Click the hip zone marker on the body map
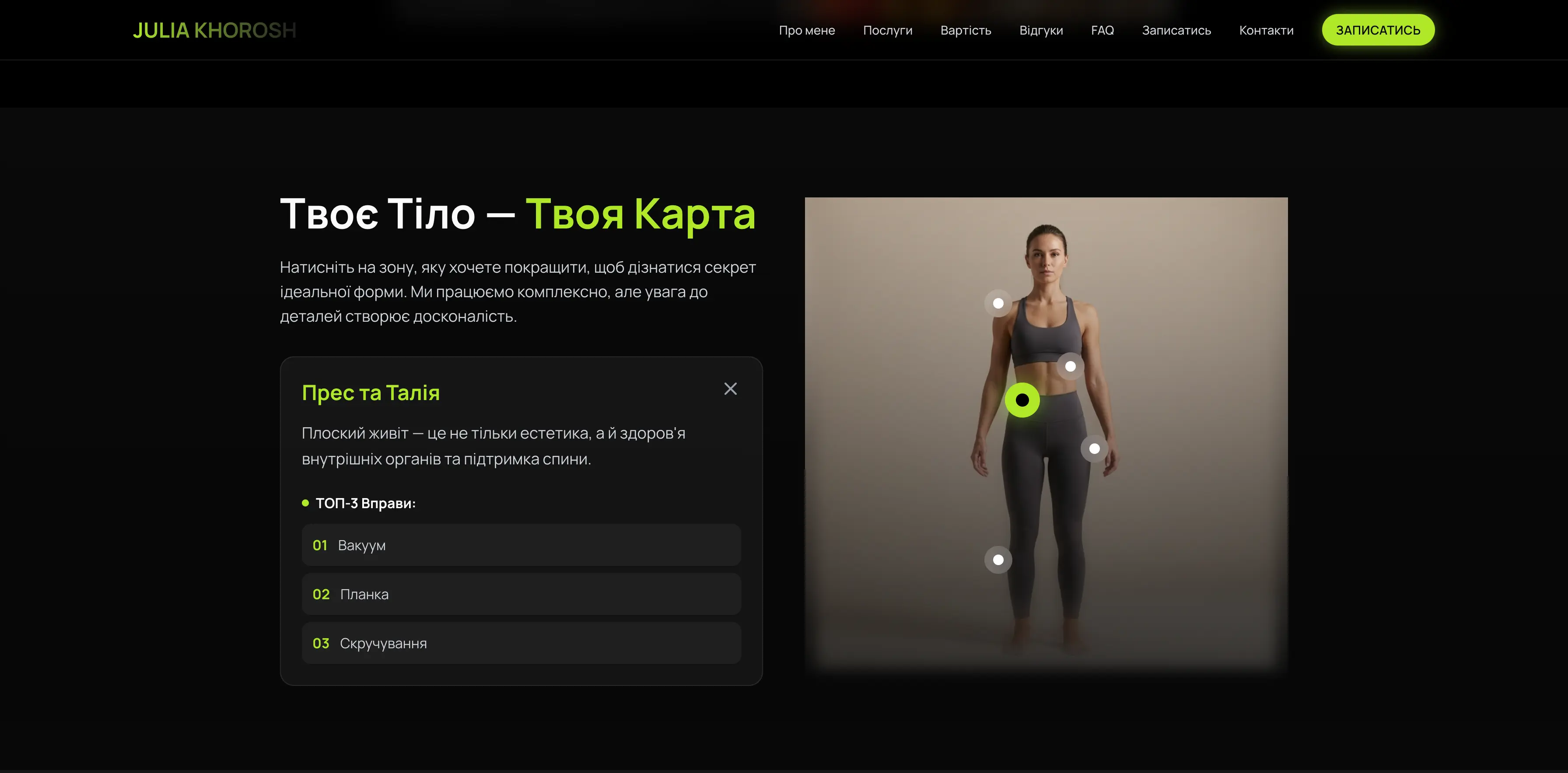 [x=1094, y=449]
